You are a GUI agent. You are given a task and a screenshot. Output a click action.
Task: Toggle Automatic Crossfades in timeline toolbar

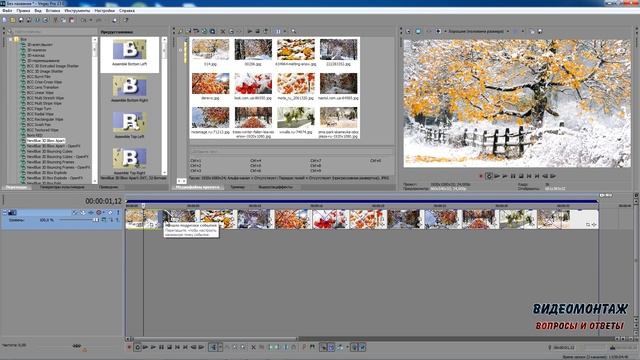pyautogui.click(x=331, y=347)
